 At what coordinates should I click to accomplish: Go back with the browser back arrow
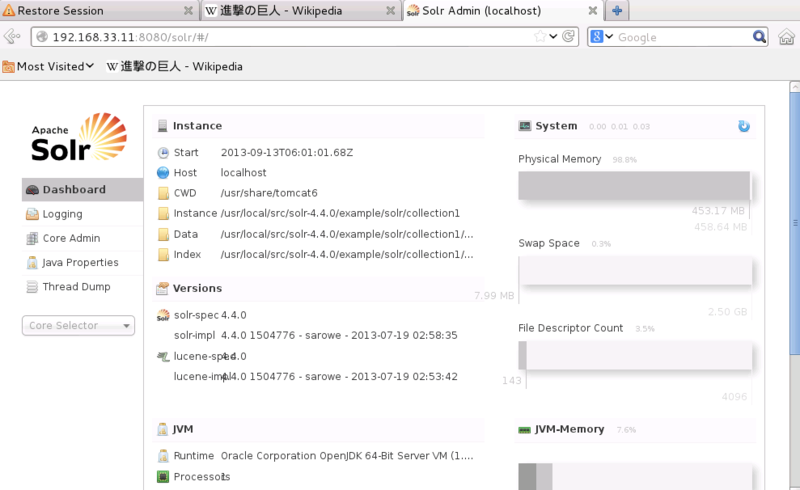12,36
